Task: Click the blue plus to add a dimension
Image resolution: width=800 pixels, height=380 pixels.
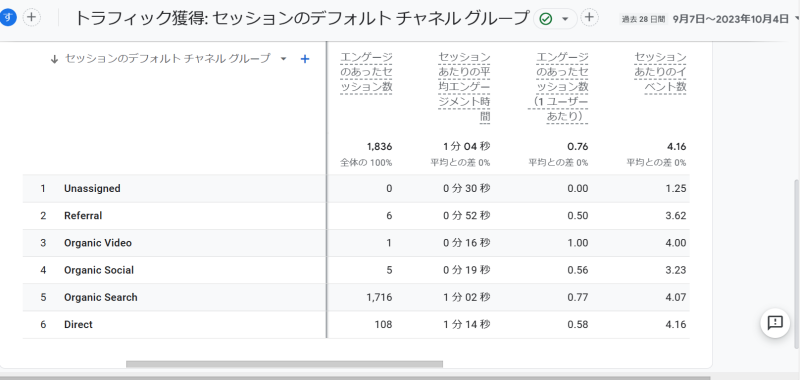Action: 305,59
